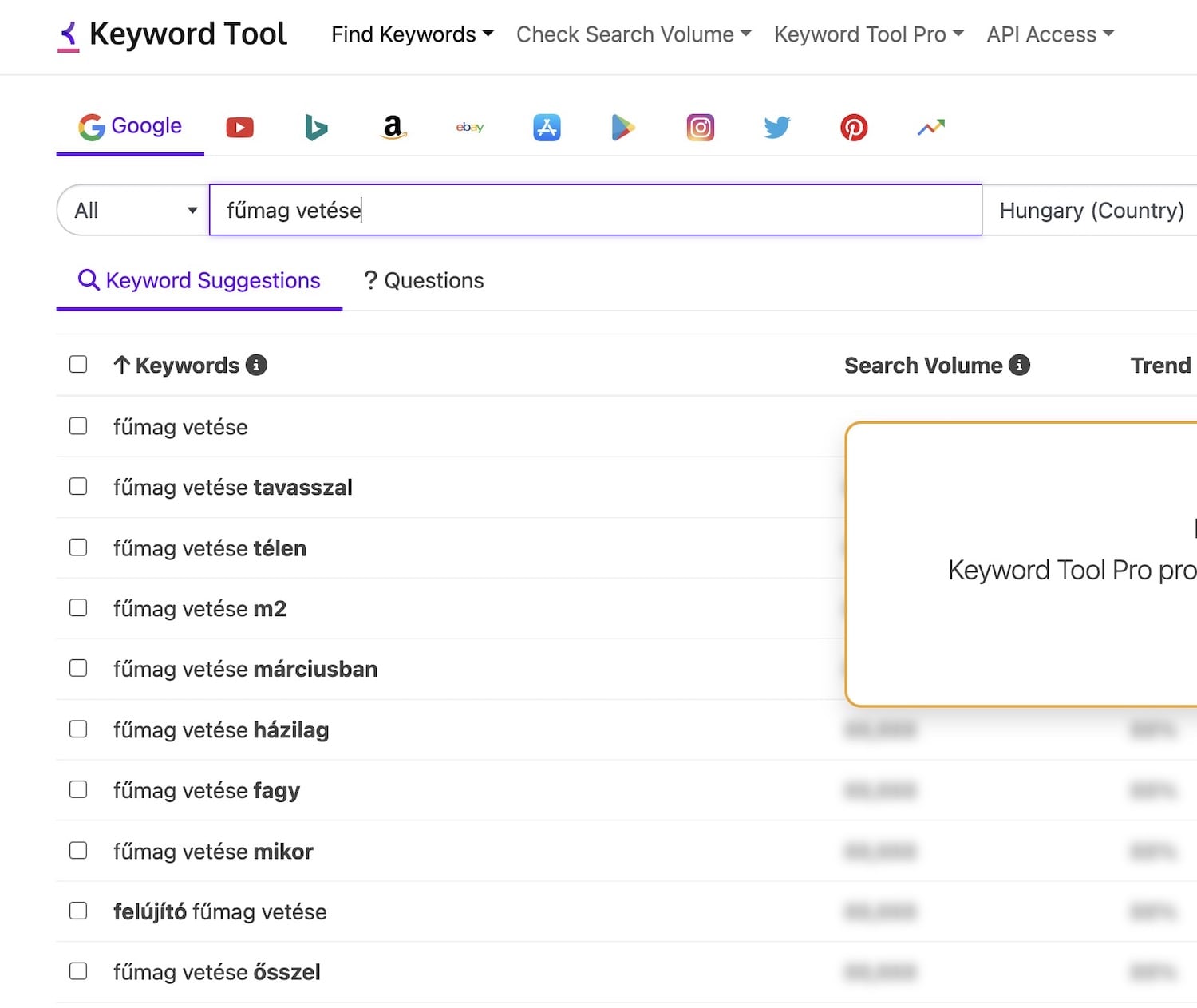The height and width of the screenshot is (1008, 1197).
Task: Click the 'fűmag vetése ősszel' keyword text
Action: coord(217,972)
